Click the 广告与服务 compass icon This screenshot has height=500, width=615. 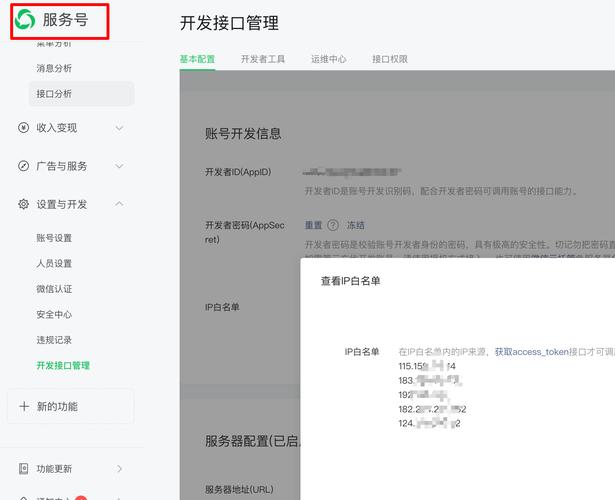click(24, 166)
